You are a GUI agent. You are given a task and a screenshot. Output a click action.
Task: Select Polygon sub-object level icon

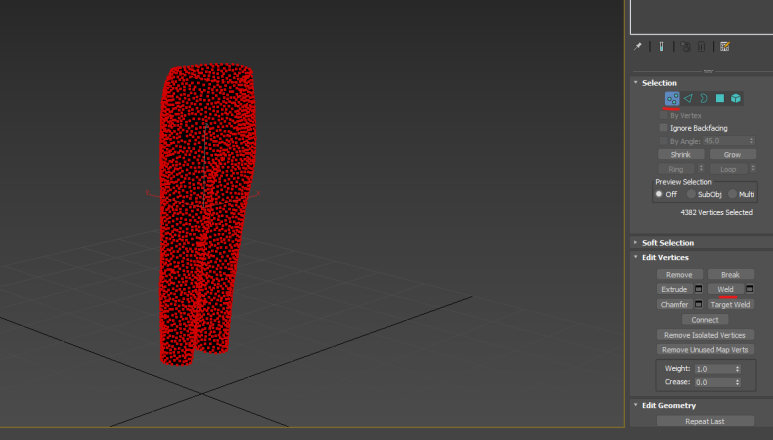tap(720, 98)
